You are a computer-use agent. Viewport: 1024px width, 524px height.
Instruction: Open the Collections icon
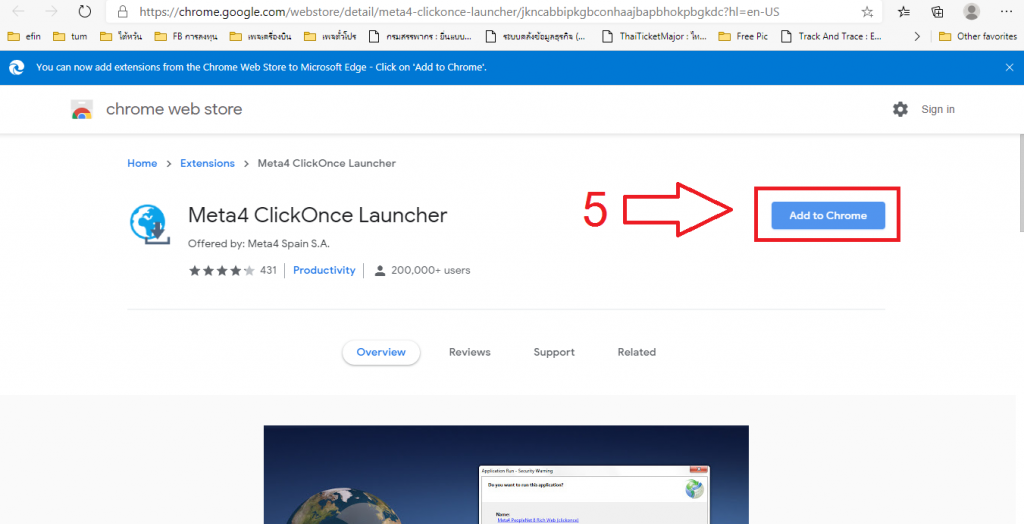tap(937, 12)
